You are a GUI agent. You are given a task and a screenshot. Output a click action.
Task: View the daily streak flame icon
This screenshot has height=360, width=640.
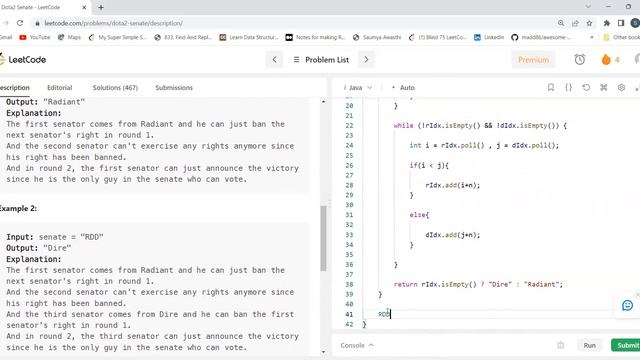606,60
